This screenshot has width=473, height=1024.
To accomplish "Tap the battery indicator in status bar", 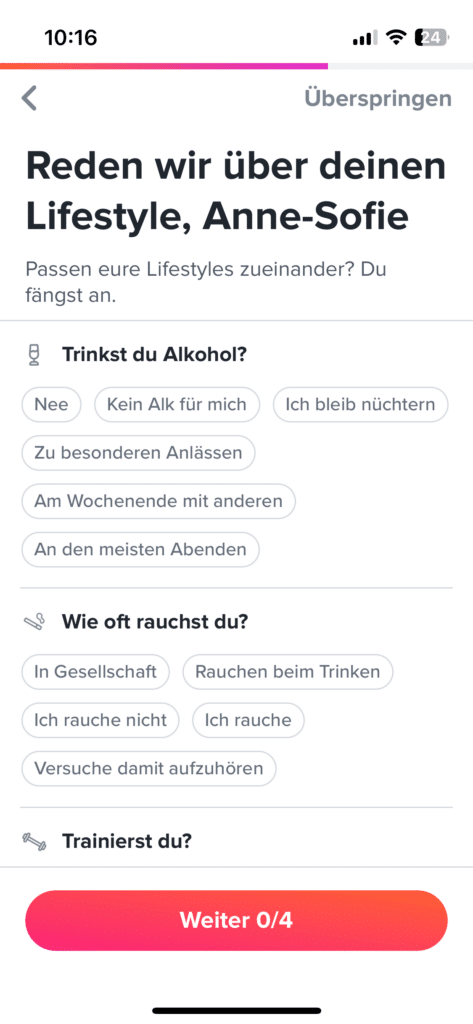I will (x=431, y=38).
